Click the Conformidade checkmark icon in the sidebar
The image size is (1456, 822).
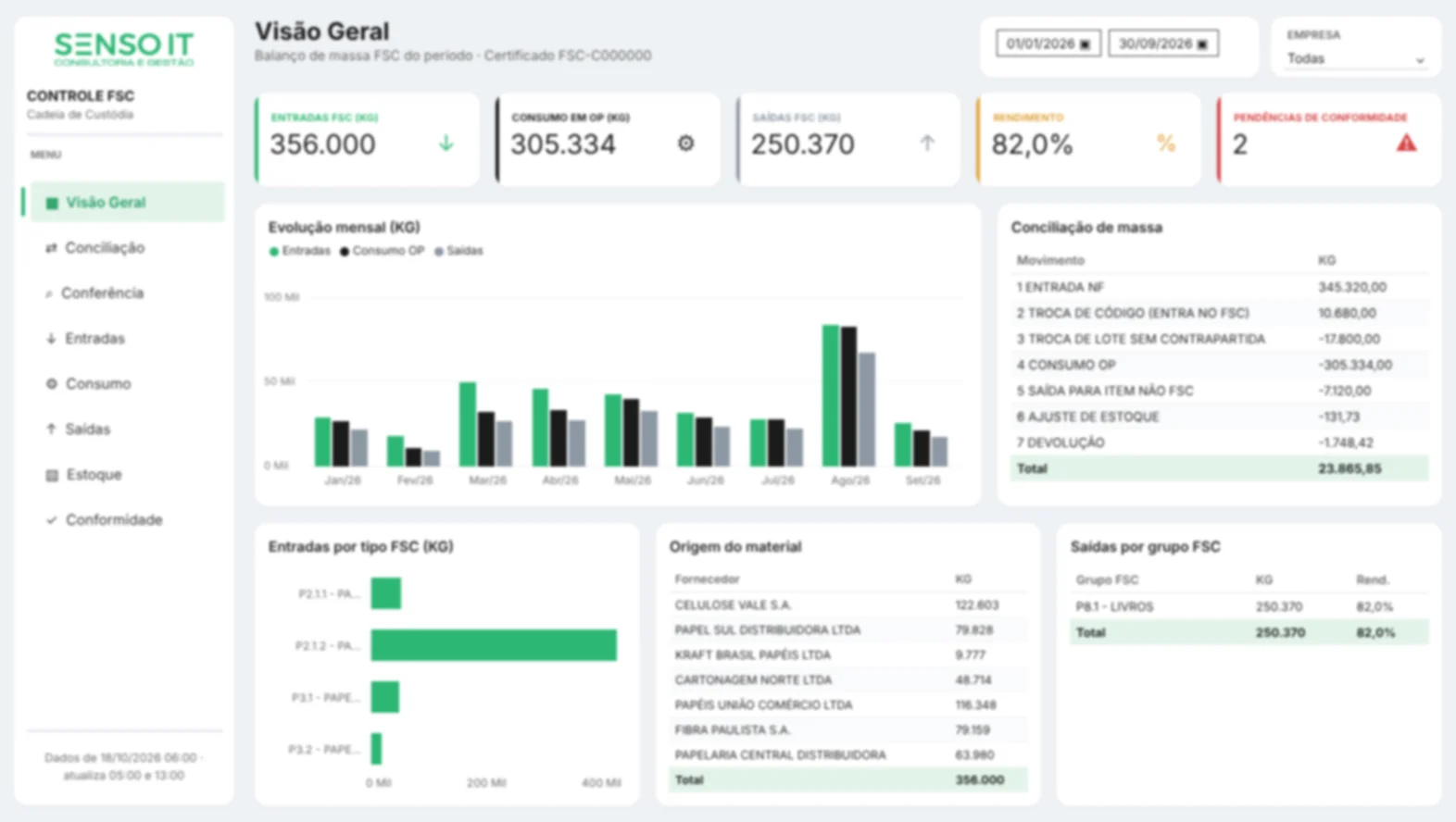[x=51, y=520]
